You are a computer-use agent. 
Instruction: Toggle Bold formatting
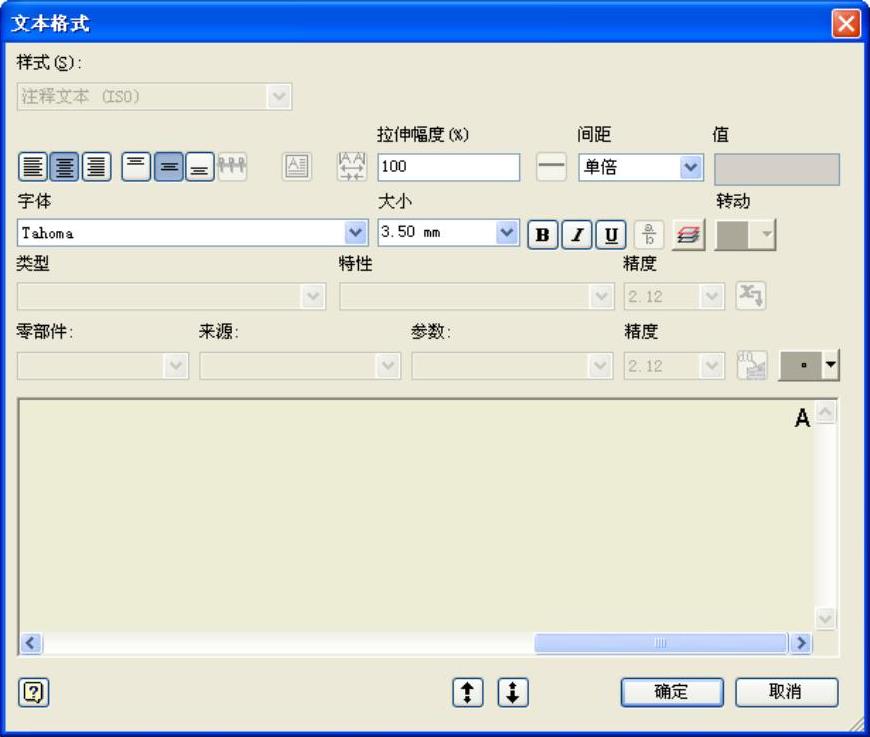543,234
